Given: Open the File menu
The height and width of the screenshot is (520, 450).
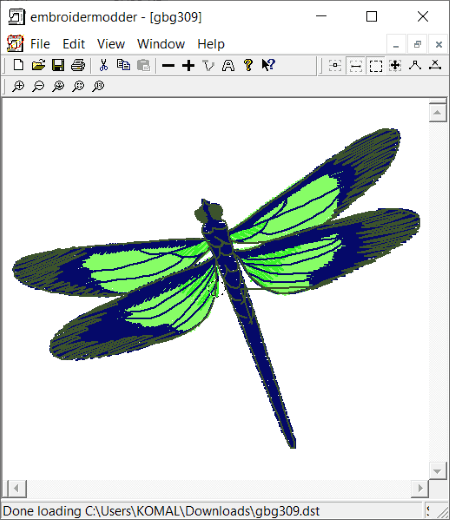Looking at the screenshot, I should click(x=40, y=44).
